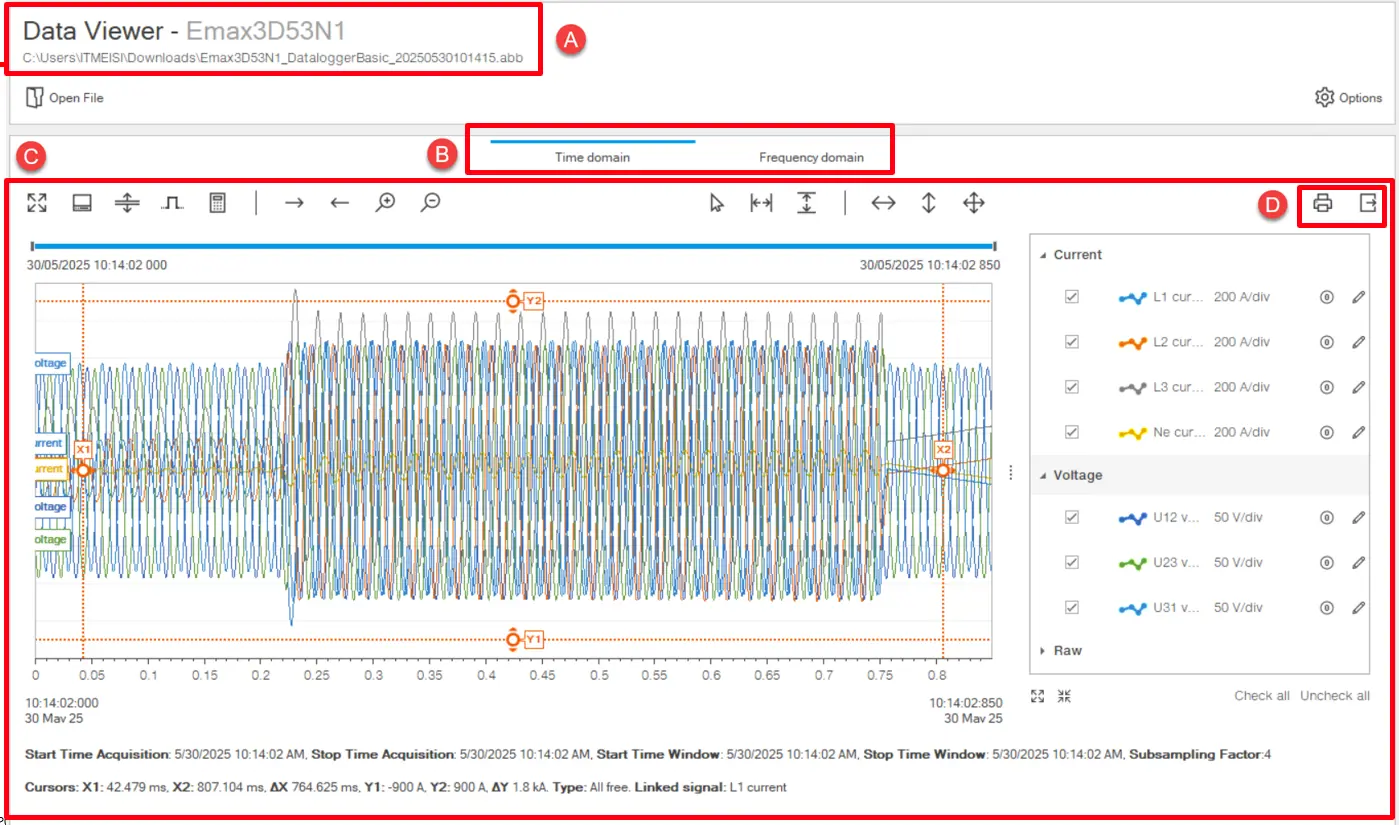Uncheck the L2 current signal
The height and width of the screenshot is (825, 1399).
tap(1071, 341)
